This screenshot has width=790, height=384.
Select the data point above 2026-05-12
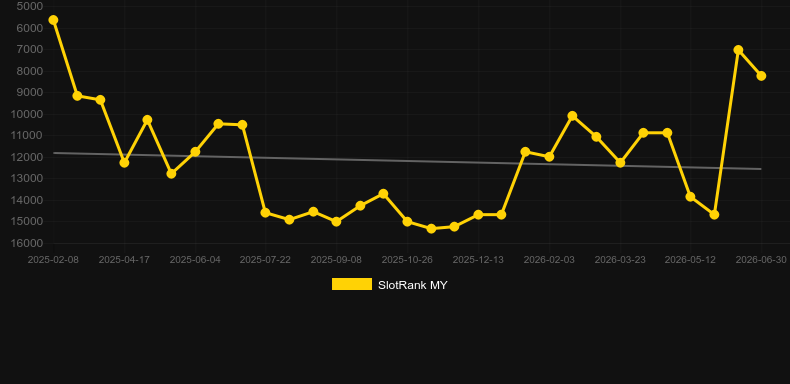tap(690, 197)
